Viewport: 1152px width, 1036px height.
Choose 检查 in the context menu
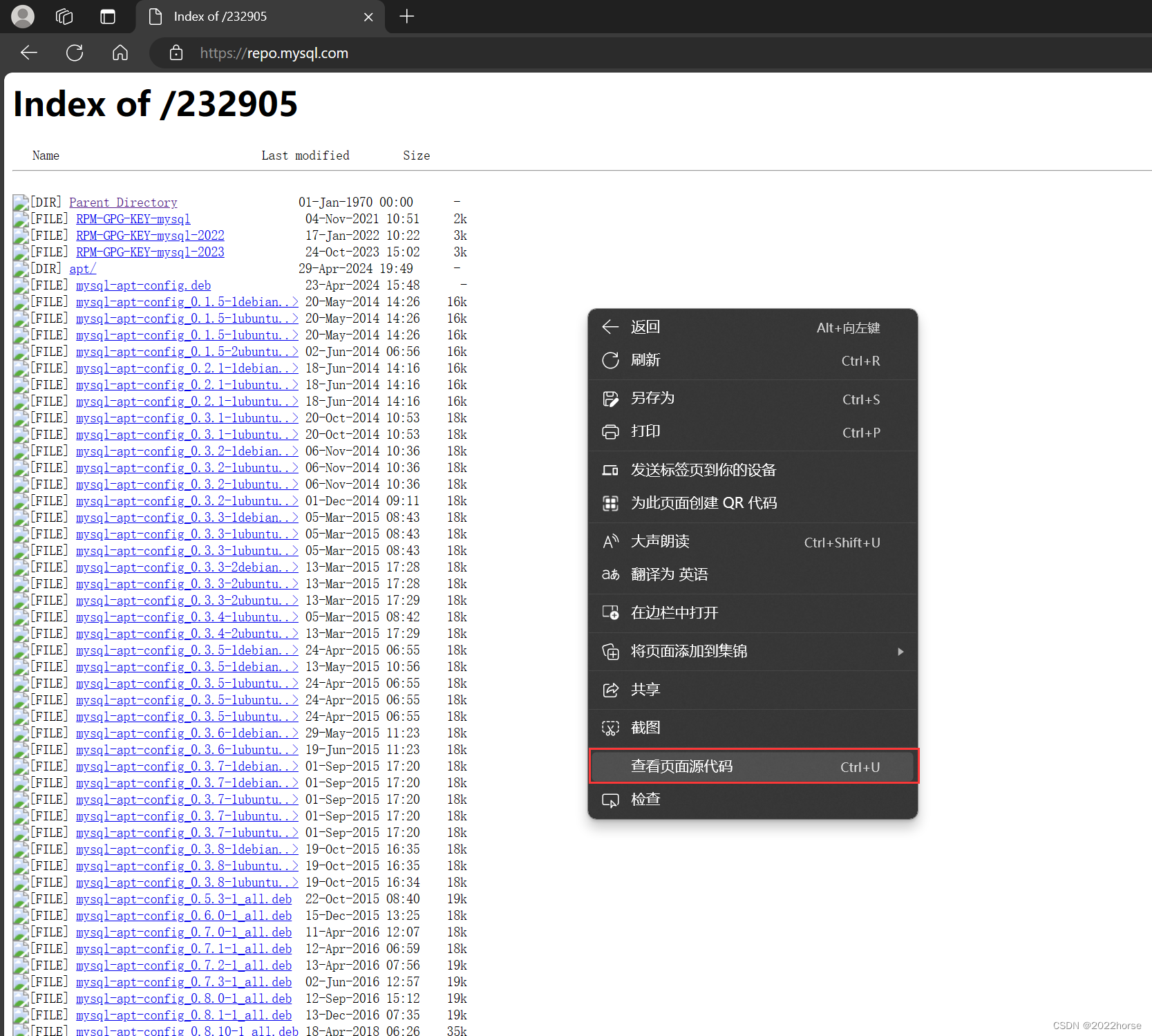pyautogui.click(x=753, y=800)
